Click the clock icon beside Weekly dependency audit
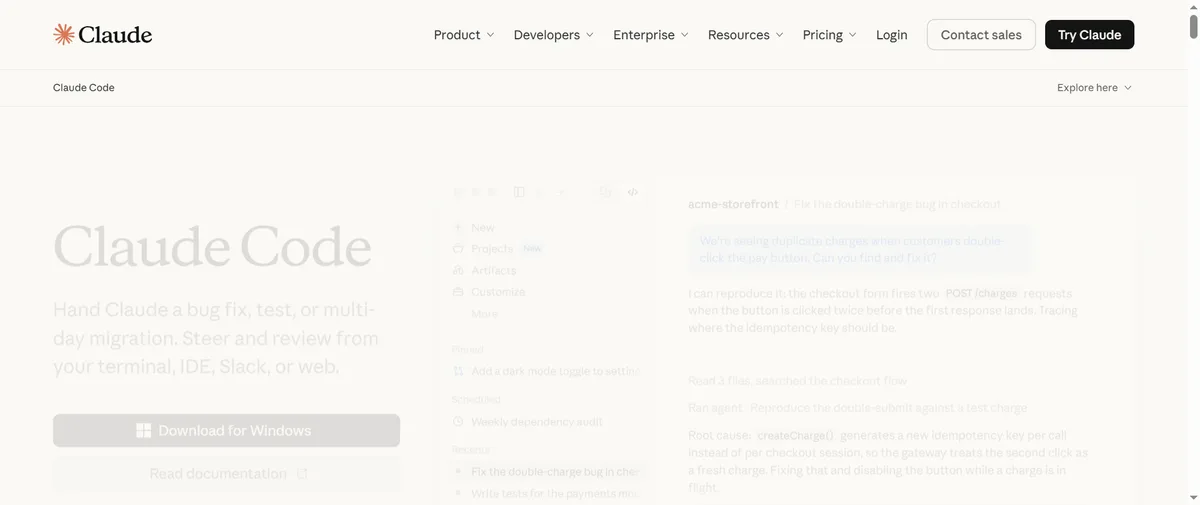 coord(458,422)
